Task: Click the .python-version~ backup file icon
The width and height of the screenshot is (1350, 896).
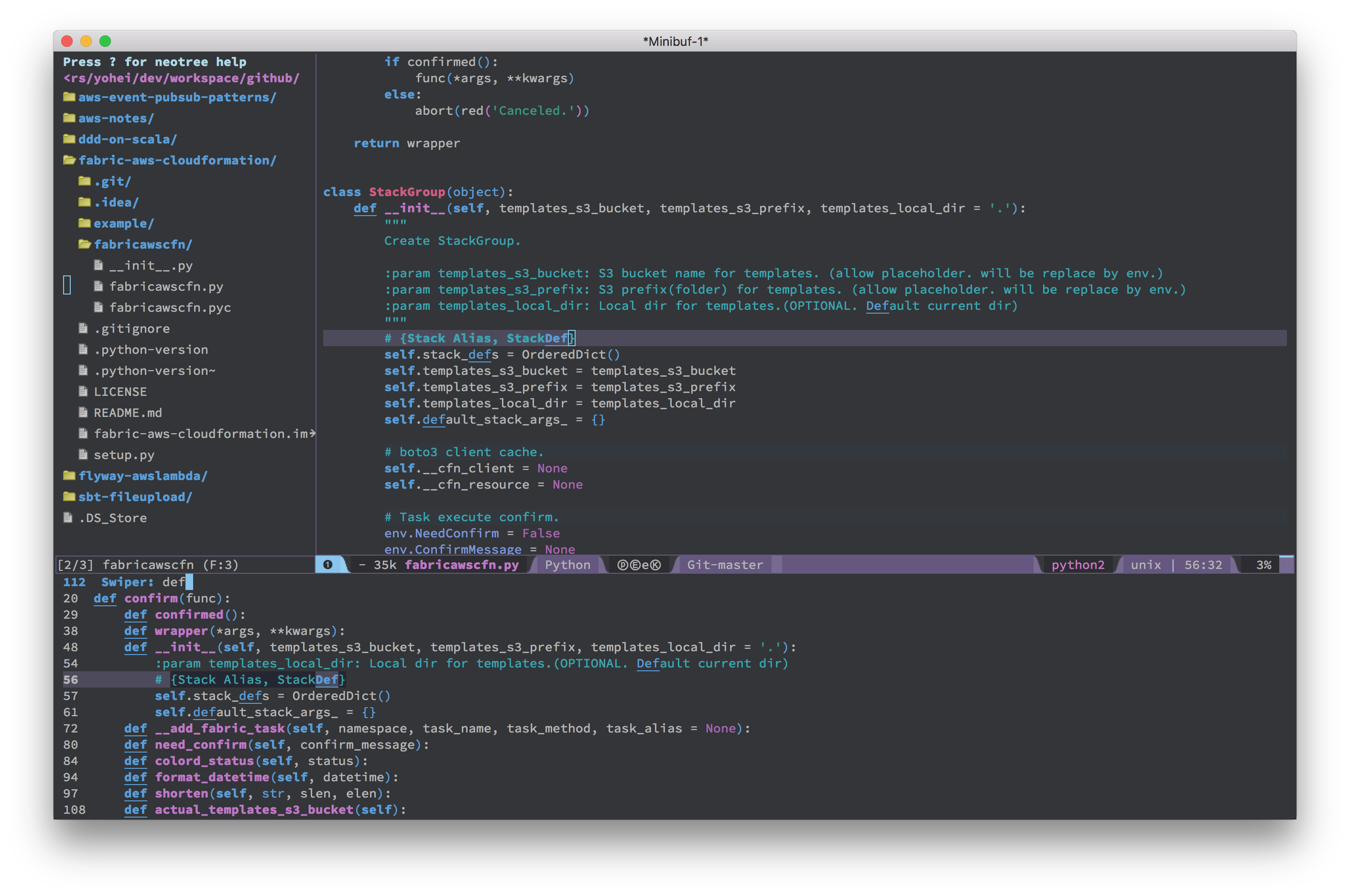Action: tap(83, 371)
